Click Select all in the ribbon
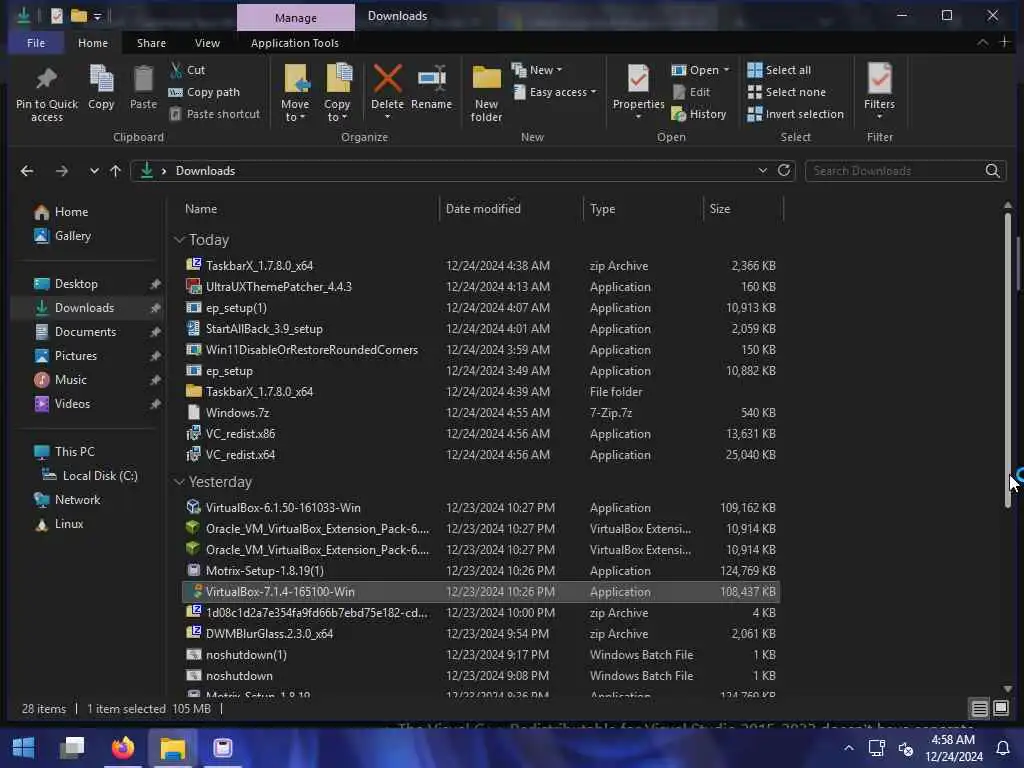Screen dimensions: 1024x768 coord(779,70)
